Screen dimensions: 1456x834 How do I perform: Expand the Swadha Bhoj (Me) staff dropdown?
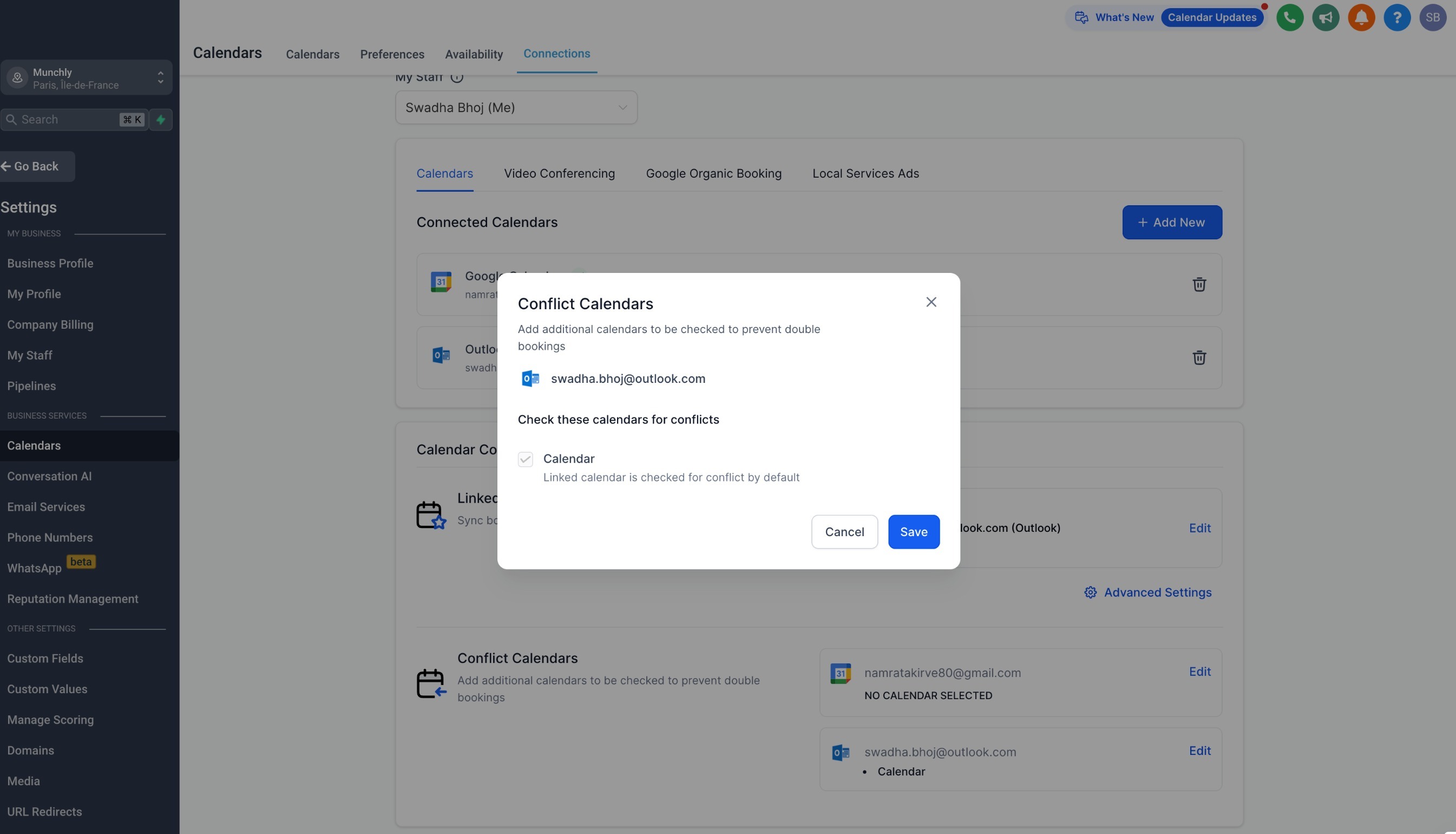[x=516, y=108]
